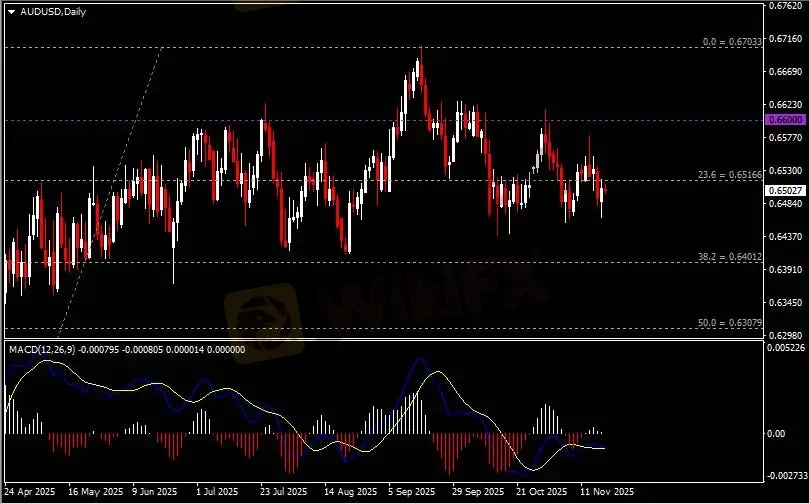Viewport: 809px width, 504px height.
Task: Click the 0.65770 price axis value
Action: pos(785,138)
